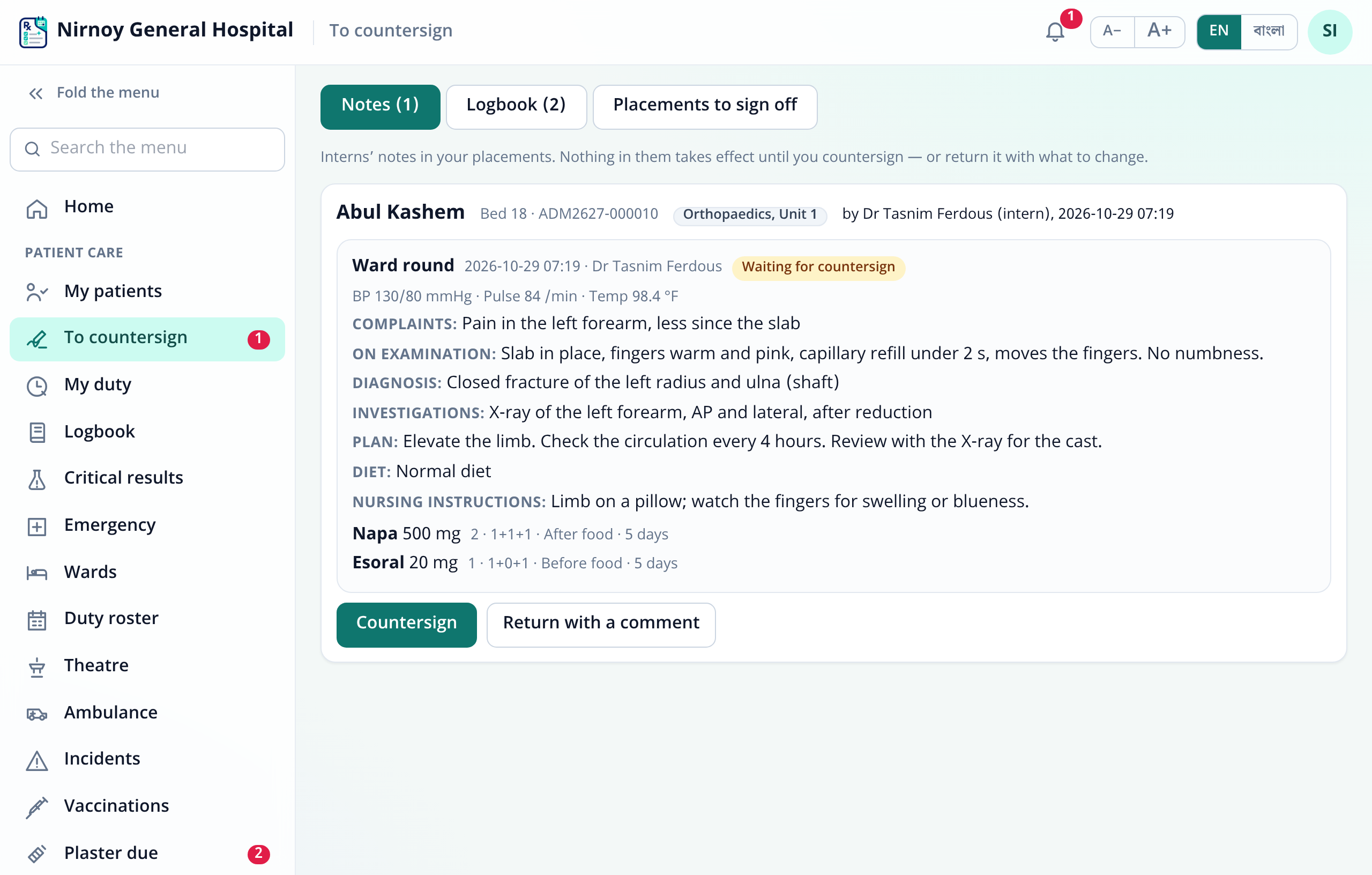This screenshot has height=875, width=1372.
Task: Open Placements to sign off tab
Action: tap(705, 107)
